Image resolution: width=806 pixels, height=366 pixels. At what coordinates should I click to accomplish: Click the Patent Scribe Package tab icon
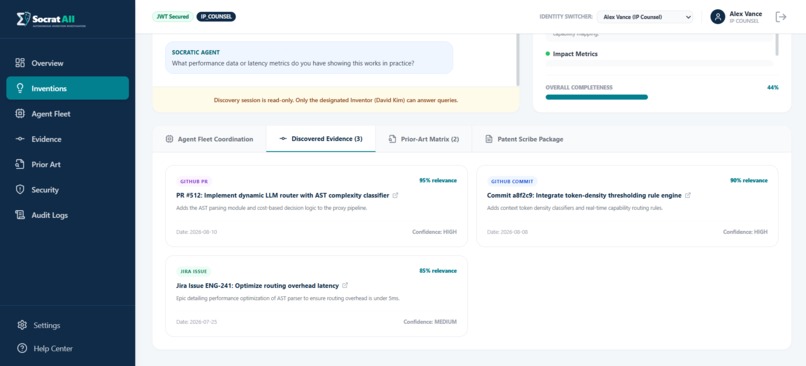(x=488, y=139)
